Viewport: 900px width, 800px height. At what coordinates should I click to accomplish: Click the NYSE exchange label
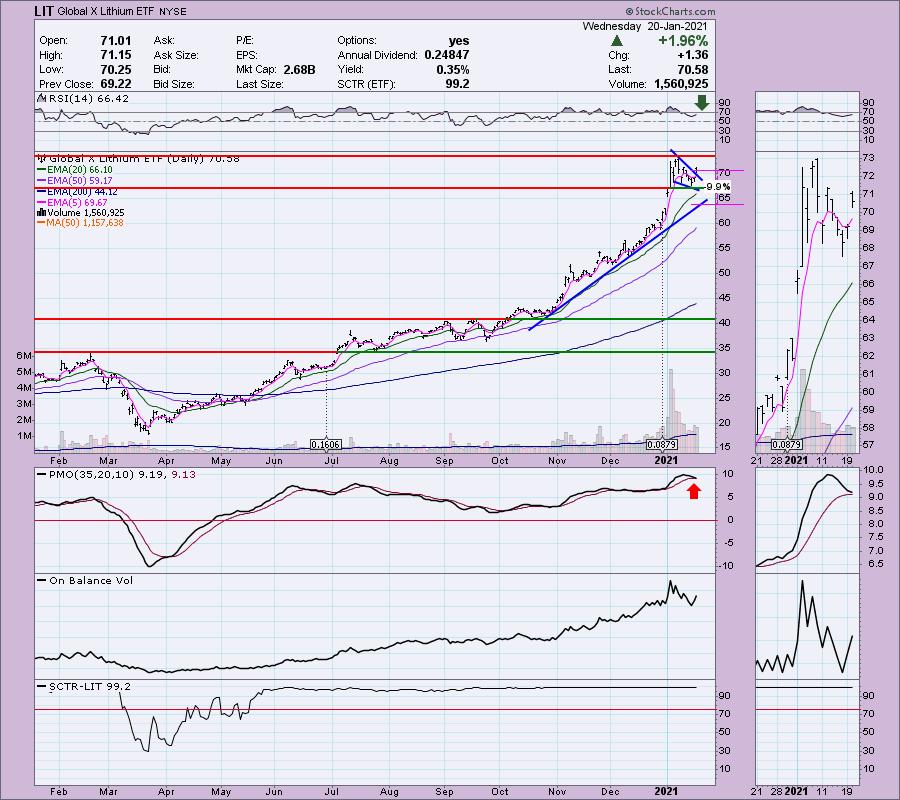(x=172, y=11)
